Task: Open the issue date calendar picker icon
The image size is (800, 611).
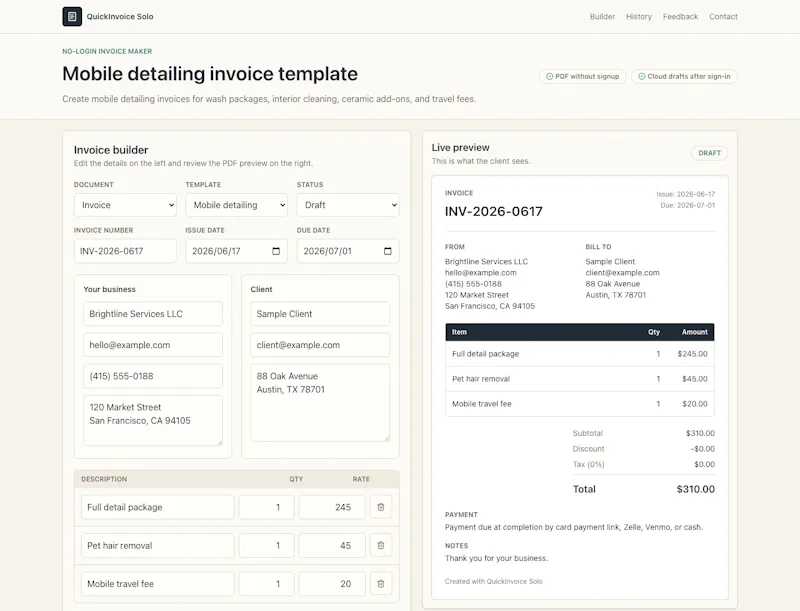Action: point(276,251)
